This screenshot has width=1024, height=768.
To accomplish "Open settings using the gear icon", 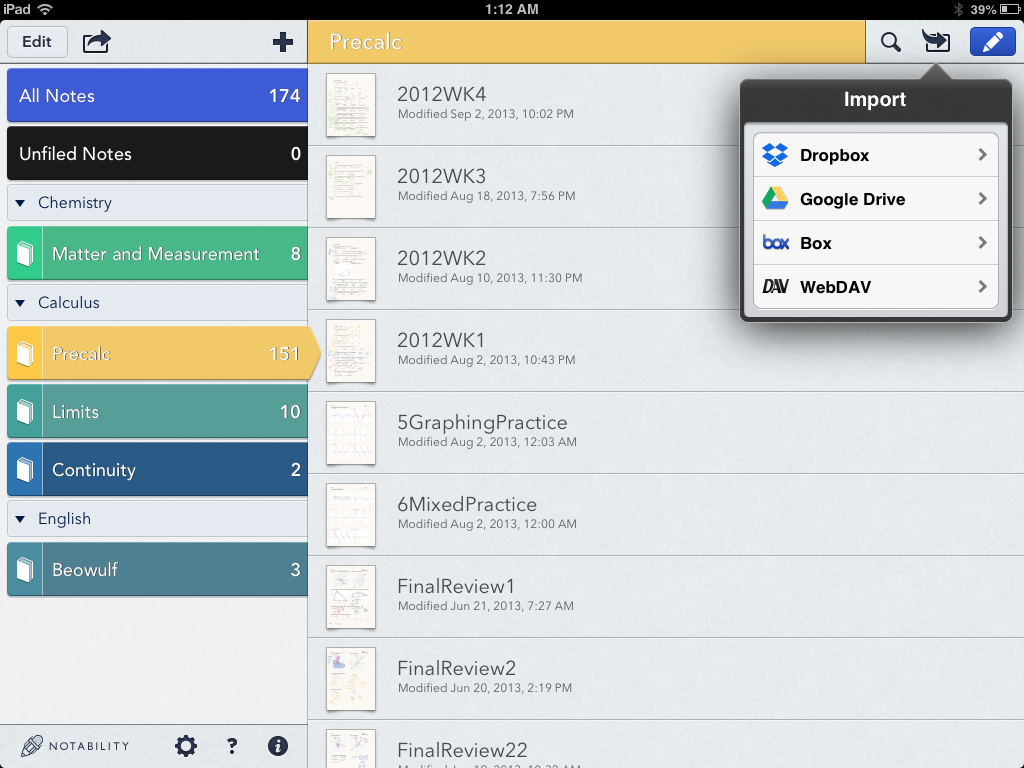I will tap(186, 746).
